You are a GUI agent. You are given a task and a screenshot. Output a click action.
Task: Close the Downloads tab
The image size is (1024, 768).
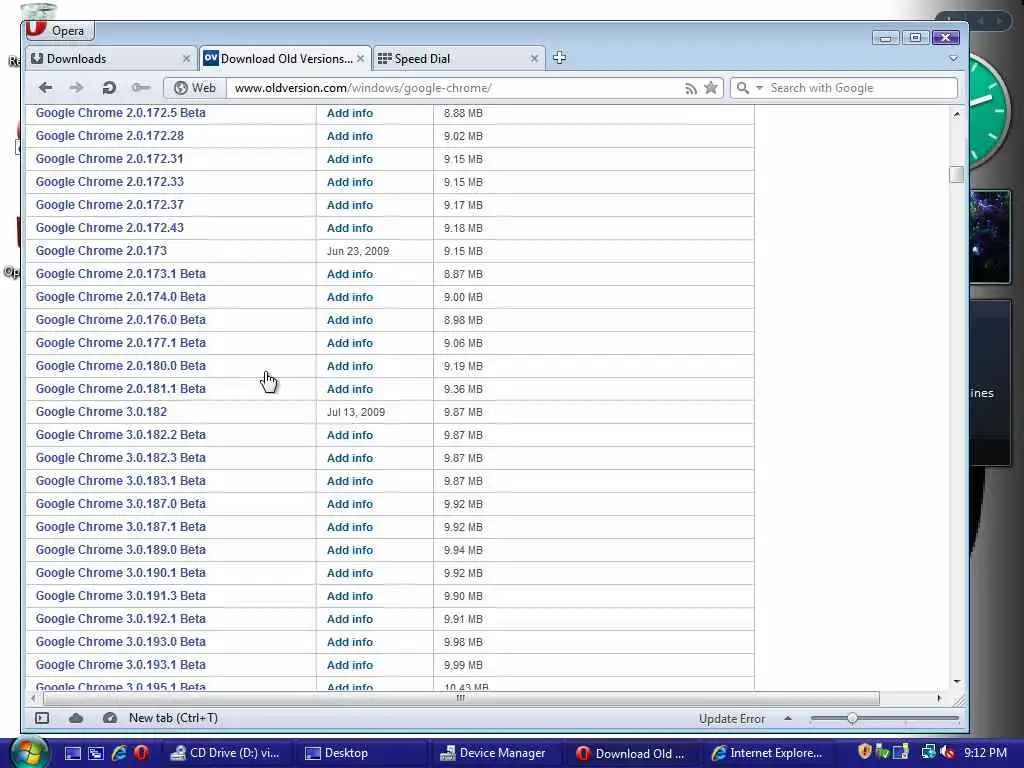pyautogui.click(x=186, y=59)
